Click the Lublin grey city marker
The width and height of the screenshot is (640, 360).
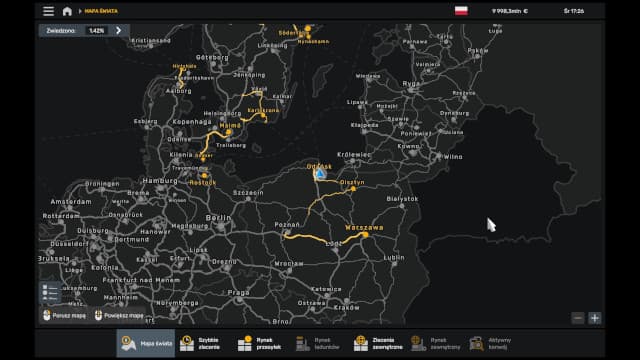coord(394,264)
